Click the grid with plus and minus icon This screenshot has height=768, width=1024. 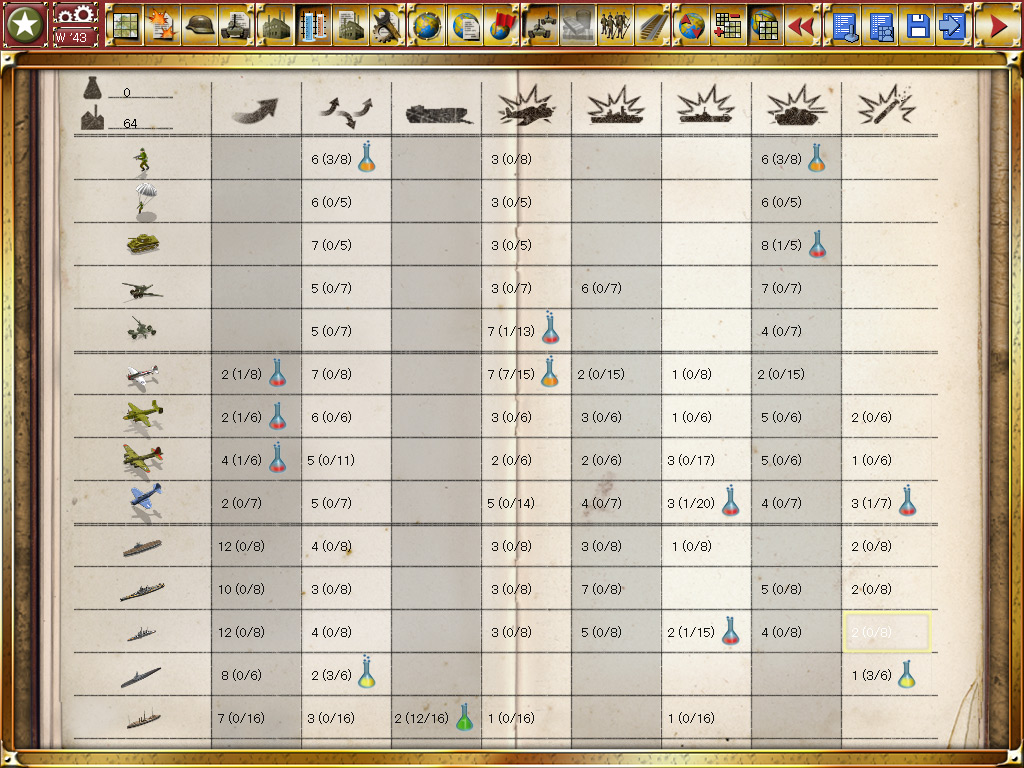(x=728, y=25)
